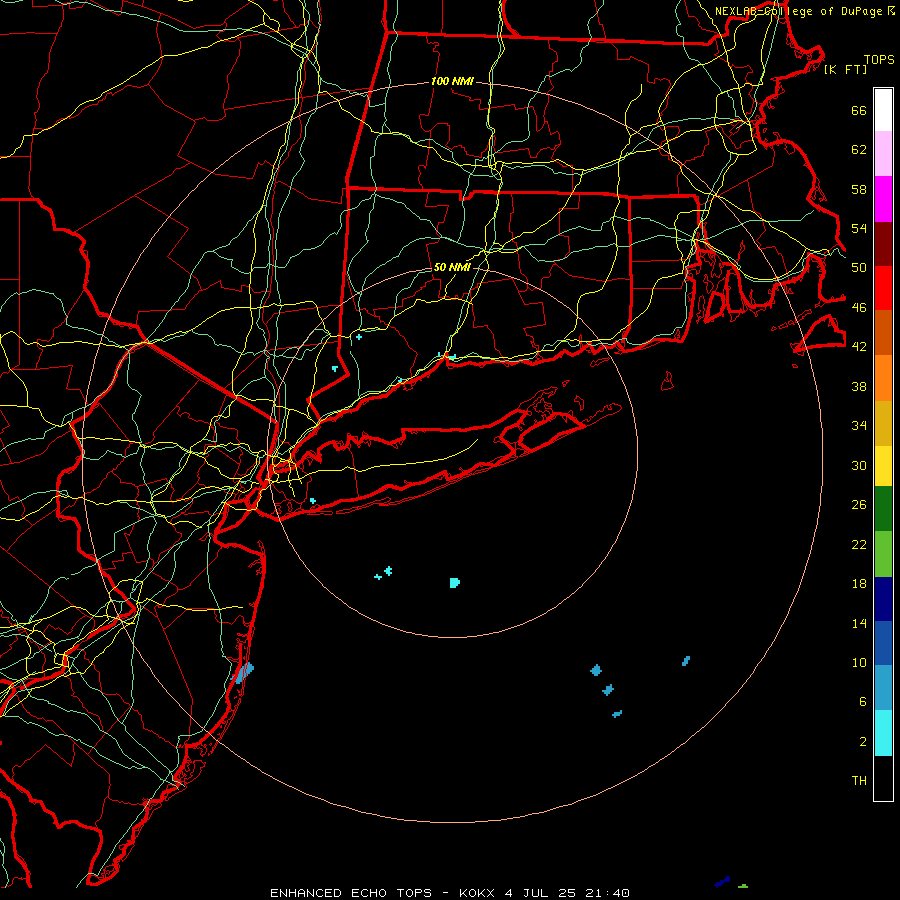Choose the dark maroon legend swatch
The height and width of the screenshot is (900, 900).
click(x=883, y=244)
